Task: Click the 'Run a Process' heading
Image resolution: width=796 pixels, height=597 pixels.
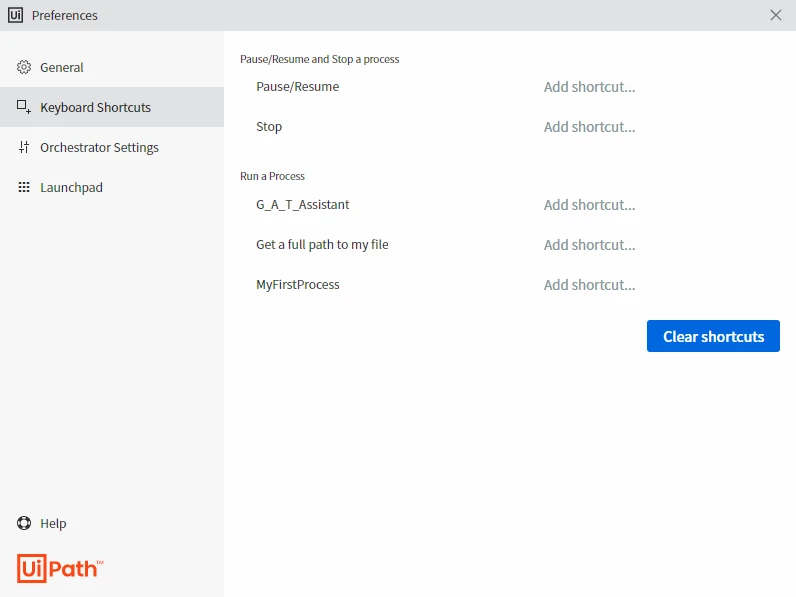Action: point(273,176)
